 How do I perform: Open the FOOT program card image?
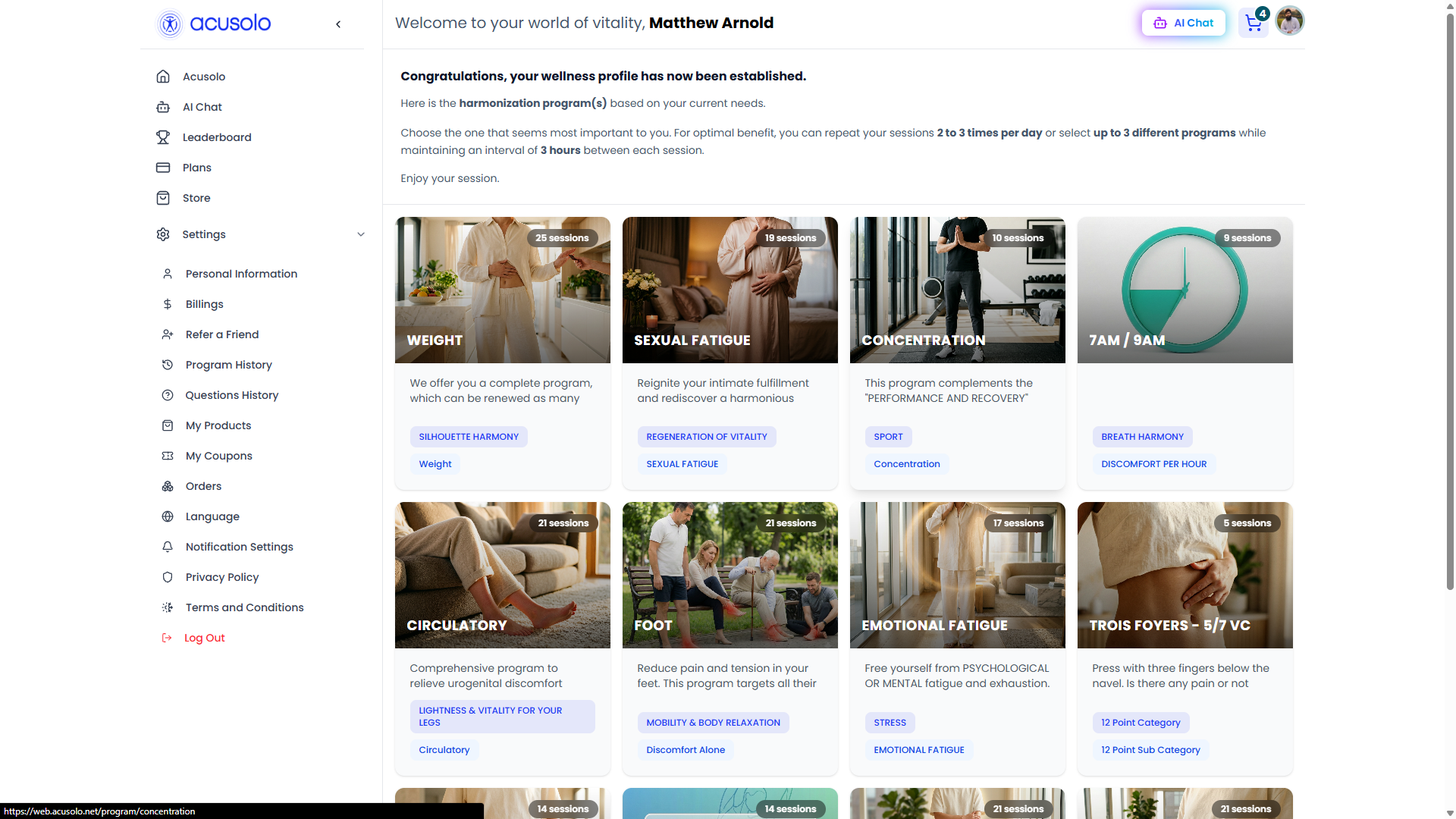730,576
